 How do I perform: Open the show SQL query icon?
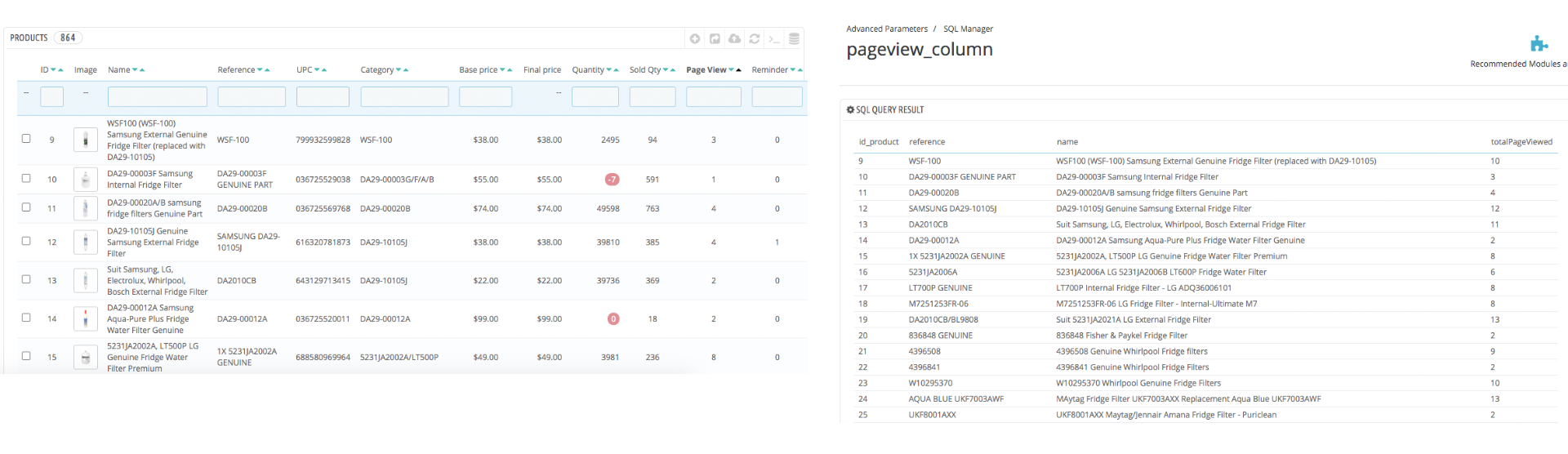tap(774, 38)
